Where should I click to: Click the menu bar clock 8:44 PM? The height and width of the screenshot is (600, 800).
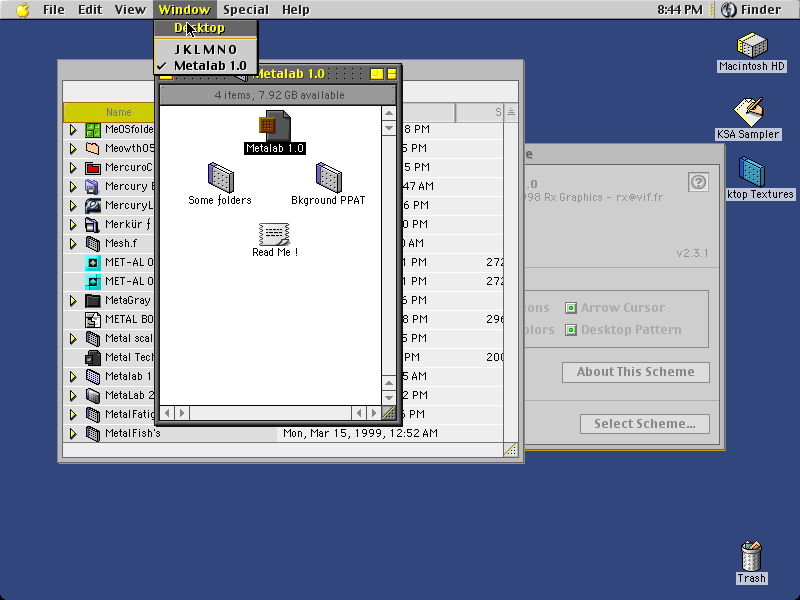pyautogui.click(x=680, y=10)
